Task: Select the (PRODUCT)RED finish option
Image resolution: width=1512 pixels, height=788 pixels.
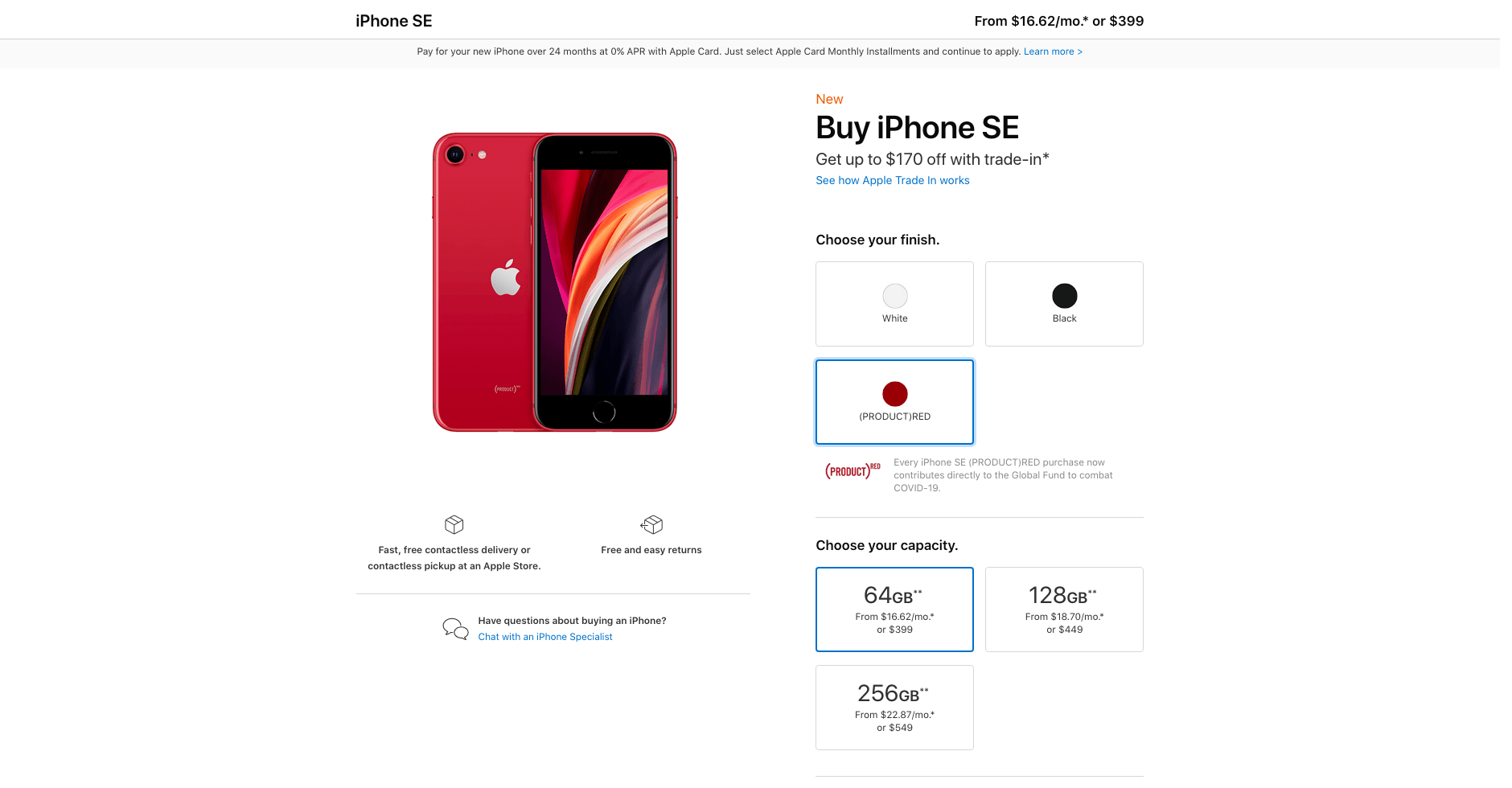Action: 894,402
